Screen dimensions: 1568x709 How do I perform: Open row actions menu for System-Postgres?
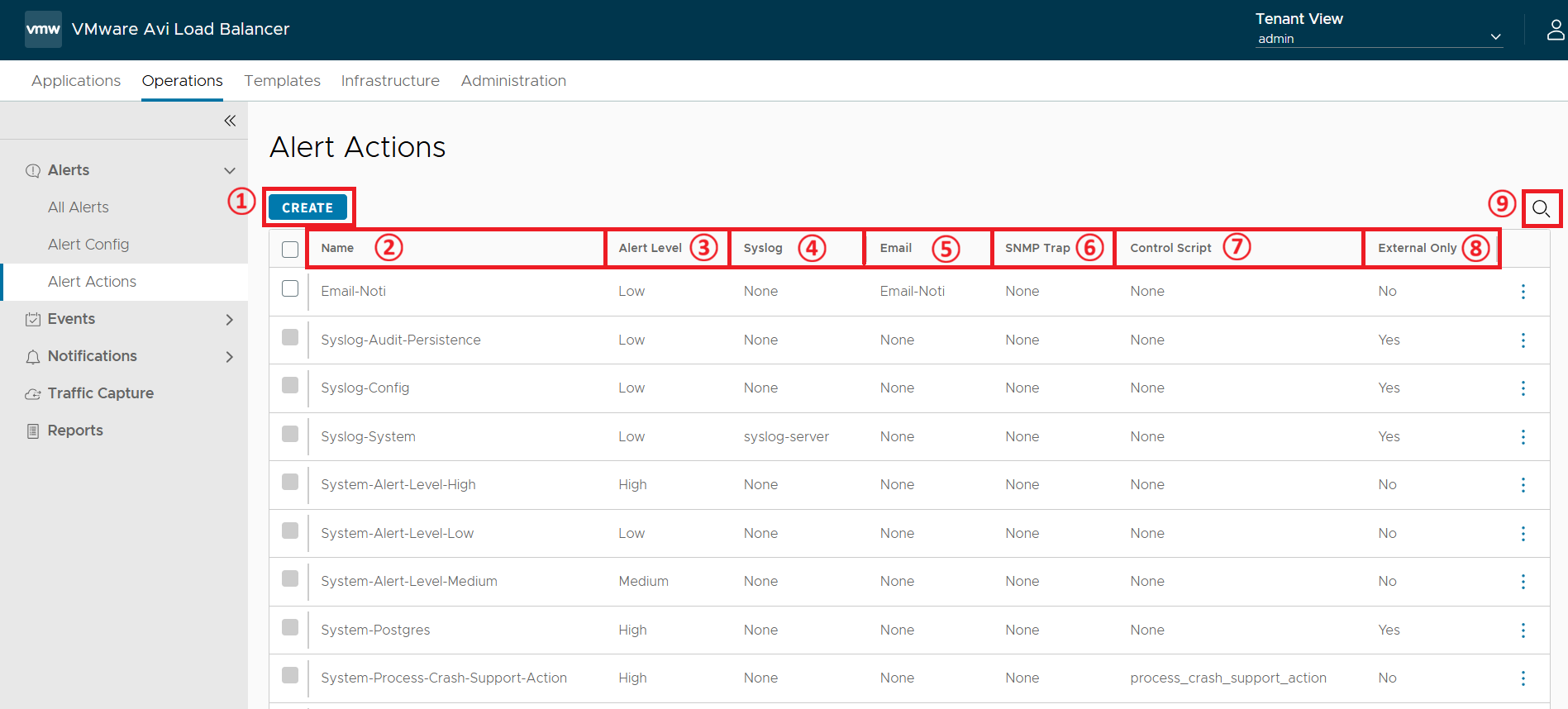pyautogui.click(x=1523, y=630)
